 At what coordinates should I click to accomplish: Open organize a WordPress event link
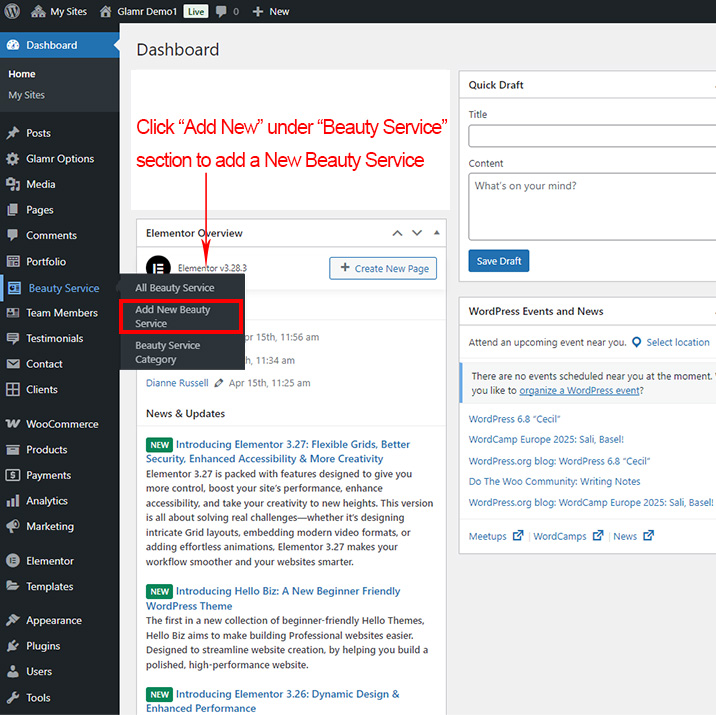[x=579, y=391]
